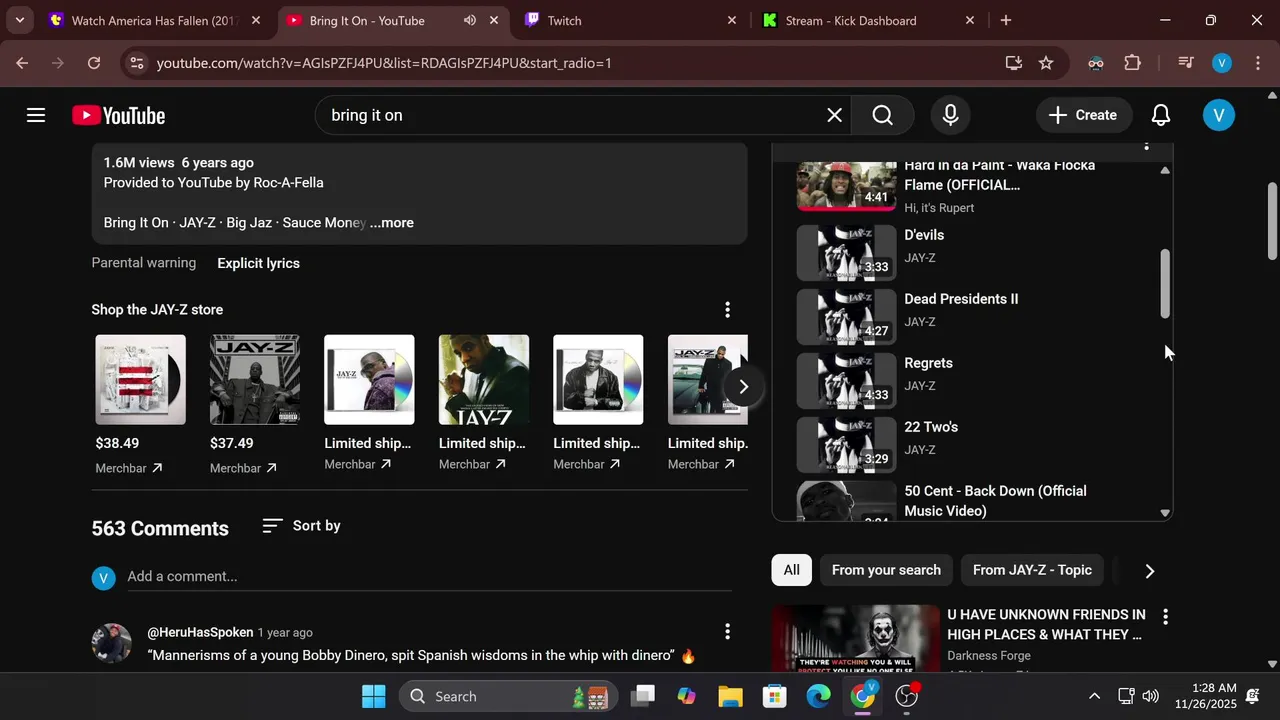Go to the YouTube home logo
Viewport: 1280px width, 720px height.
(118, 116)
